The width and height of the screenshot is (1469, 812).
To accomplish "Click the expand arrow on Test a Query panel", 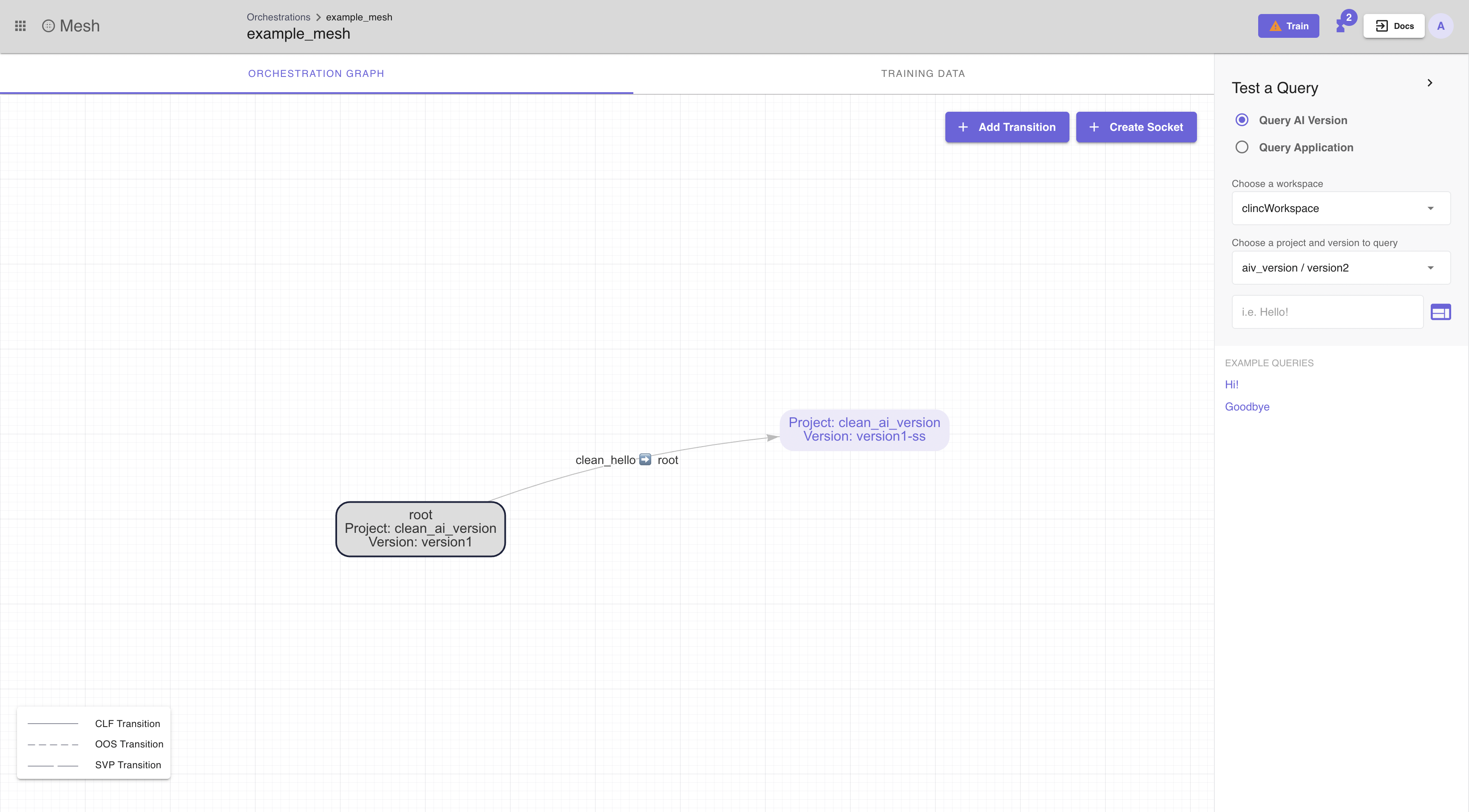I will coord(1429,83).
